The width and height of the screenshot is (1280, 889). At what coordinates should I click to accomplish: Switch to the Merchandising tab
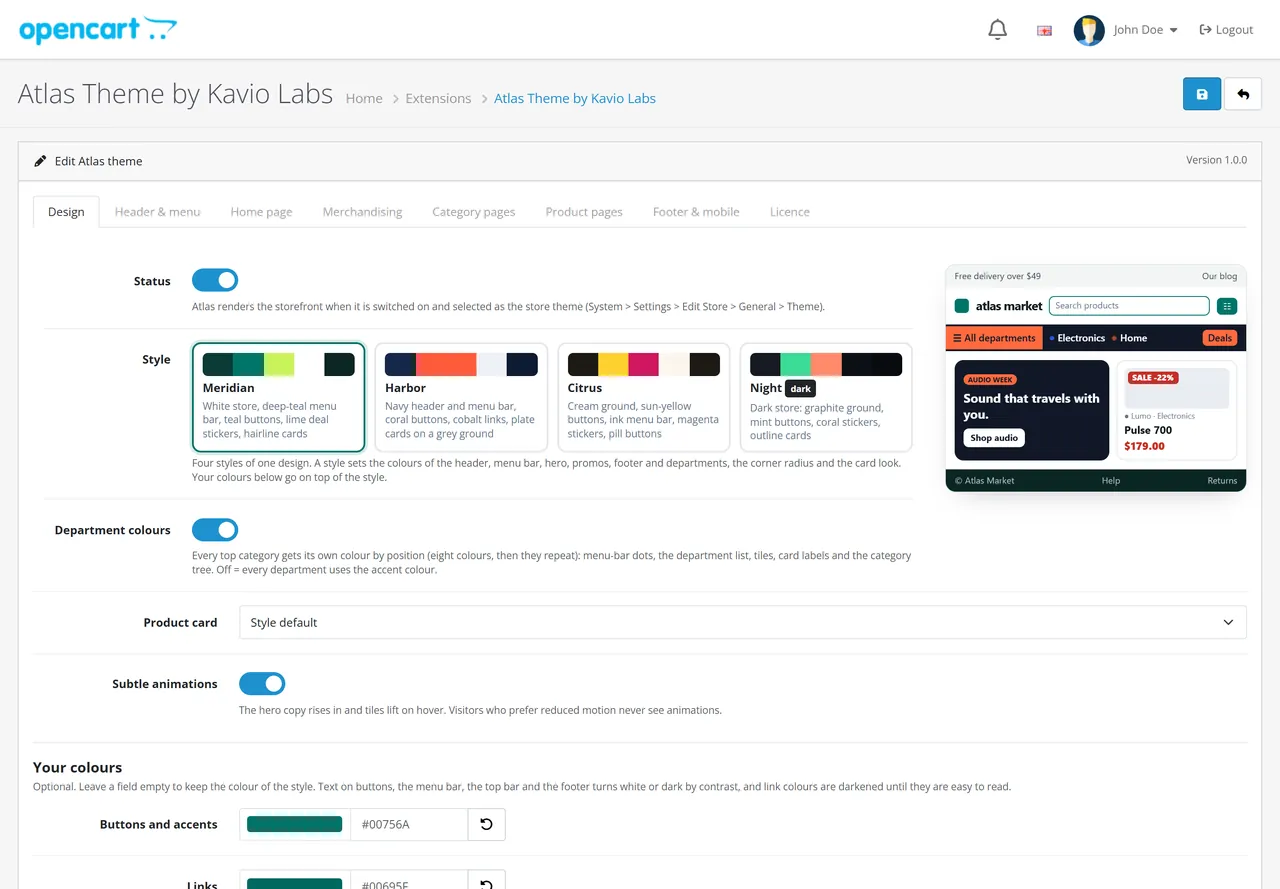tap(362, 212)
